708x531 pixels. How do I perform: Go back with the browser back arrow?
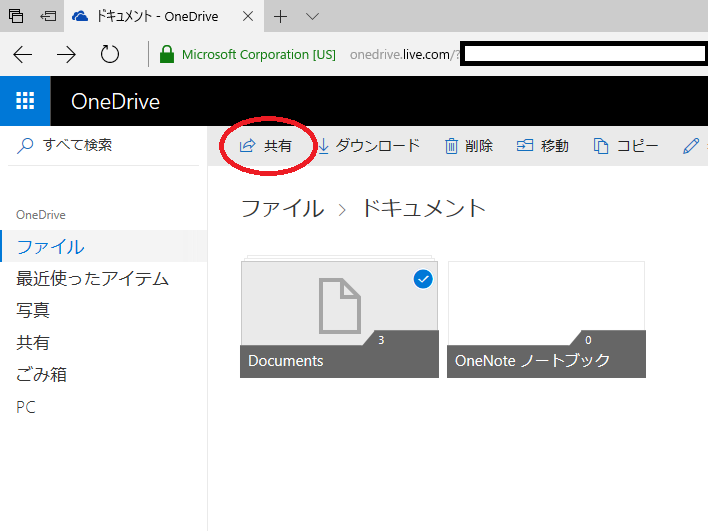click(23, 55)
